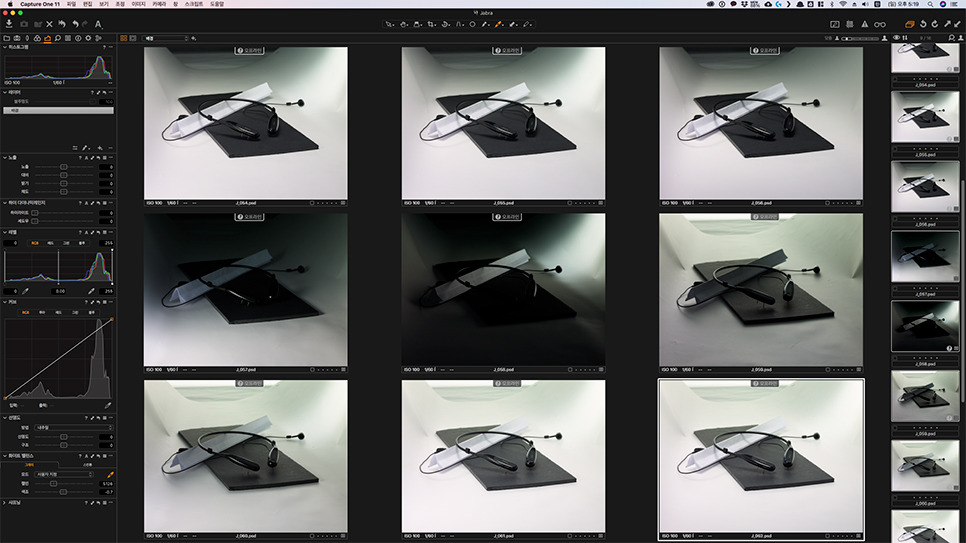966x543 pixels.
Task: Open the 카메라 menu
Action: pyautogui.click(x=159, y=4)
